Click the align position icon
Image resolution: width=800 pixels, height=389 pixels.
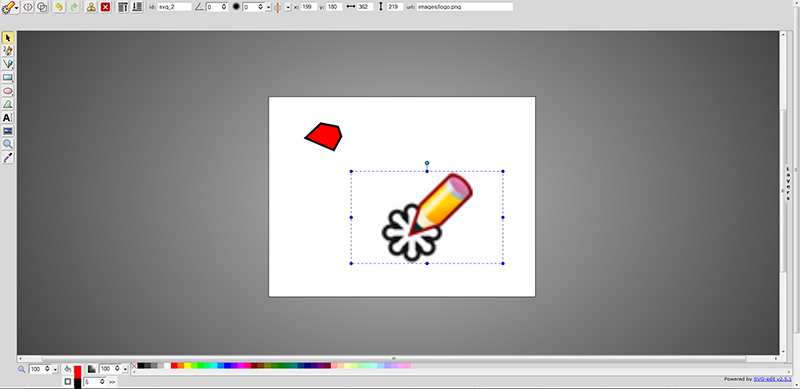coord(278,7)
